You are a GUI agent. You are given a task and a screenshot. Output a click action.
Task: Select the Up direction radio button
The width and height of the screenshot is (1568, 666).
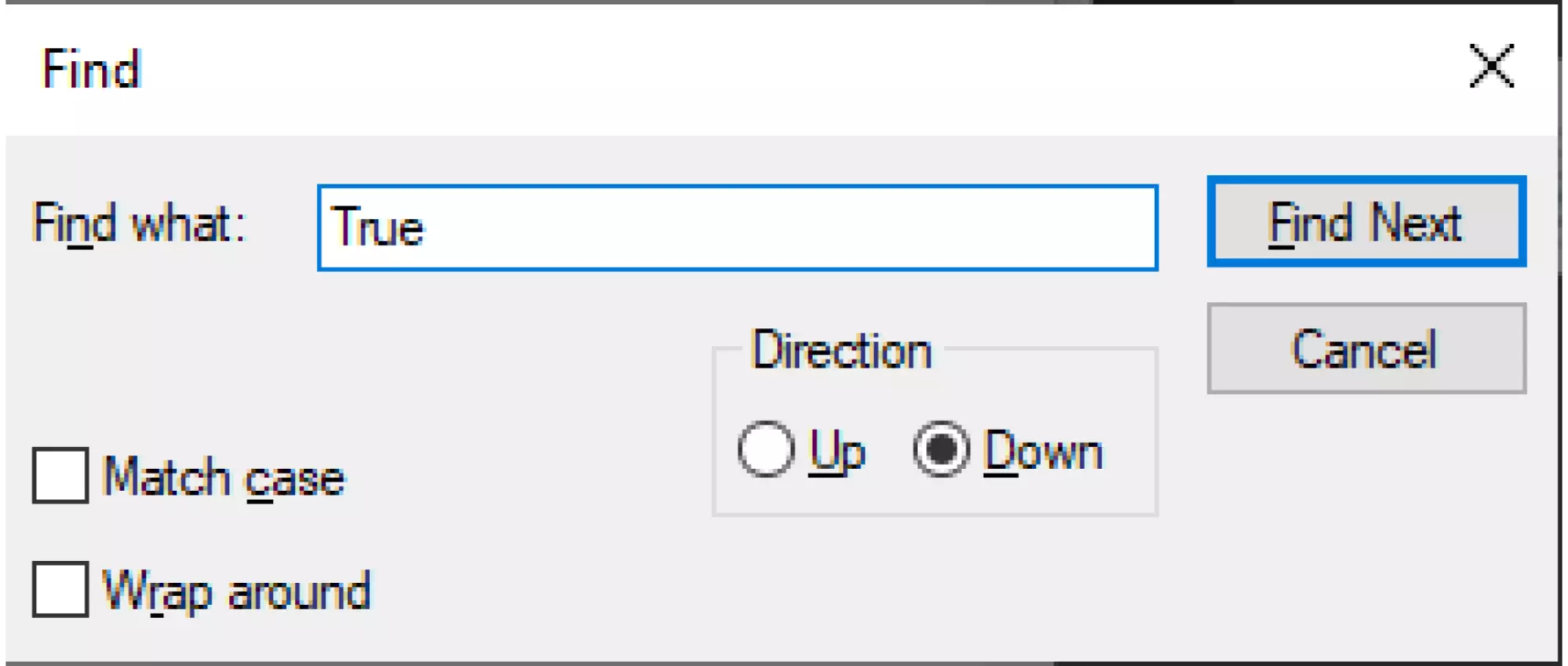[766, 449]
